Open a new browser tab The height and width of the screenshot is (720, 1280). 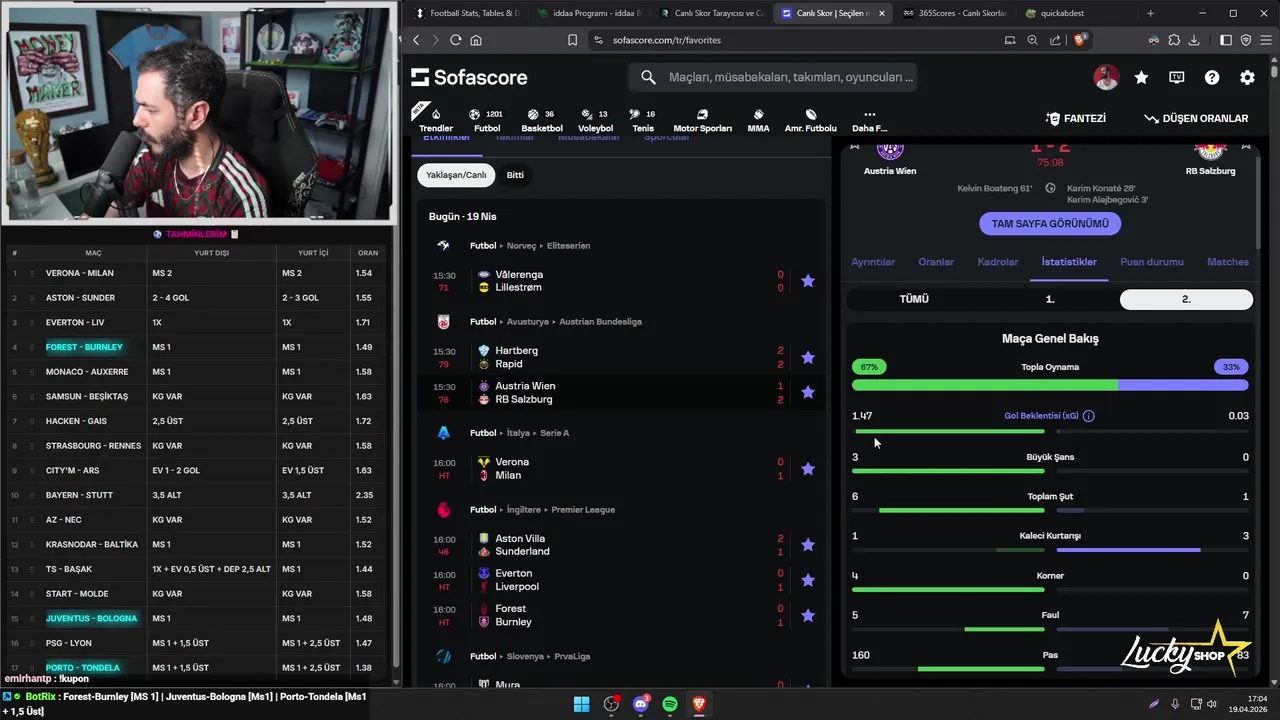point(1150,13)
